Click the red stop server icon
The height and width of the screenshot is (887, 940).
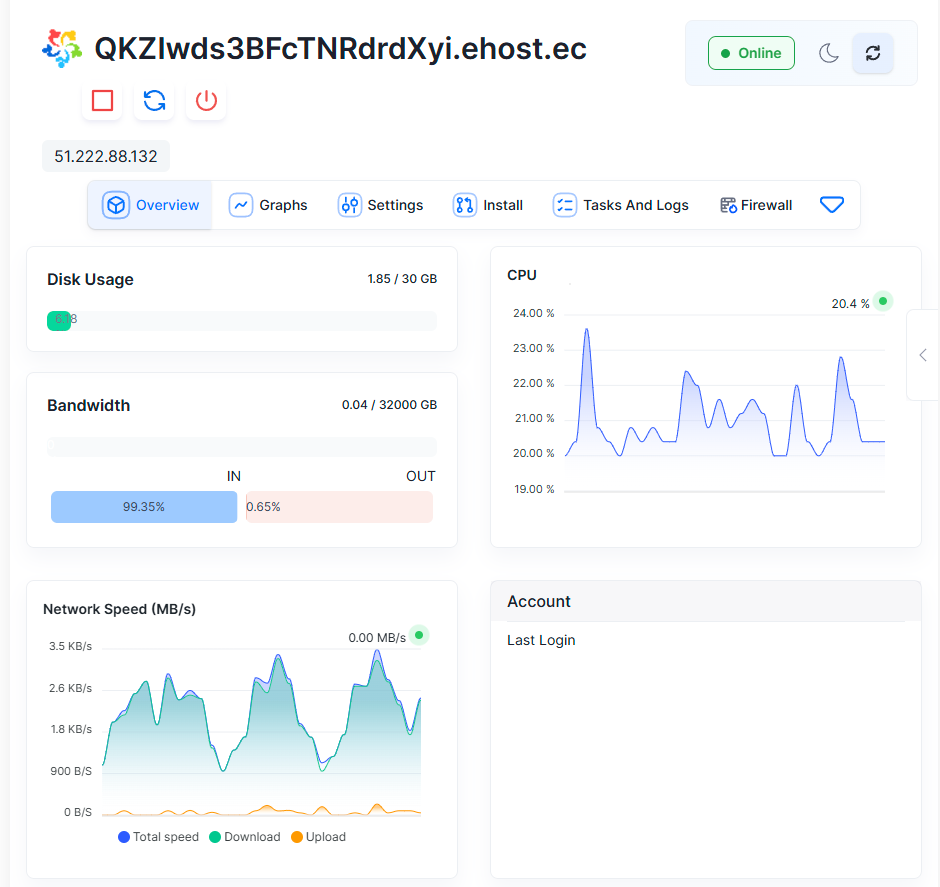[102, 101]
